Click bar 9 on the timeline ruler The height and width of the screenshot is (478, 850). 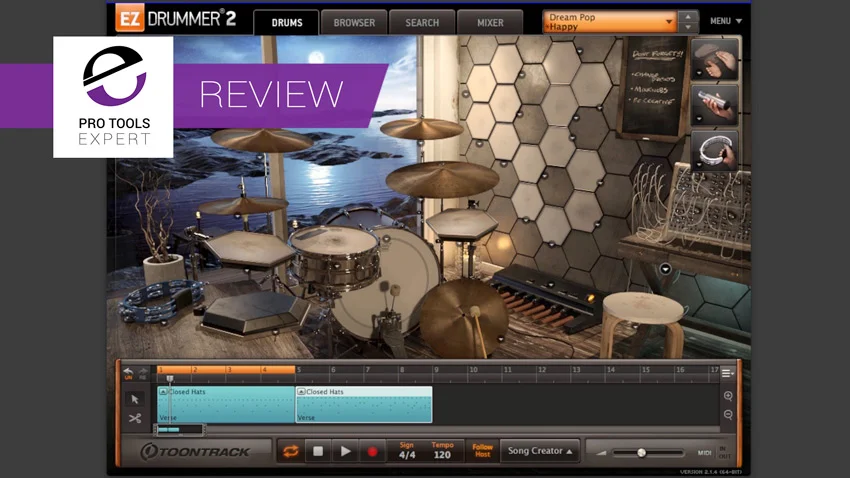click(x=436, y=370)
